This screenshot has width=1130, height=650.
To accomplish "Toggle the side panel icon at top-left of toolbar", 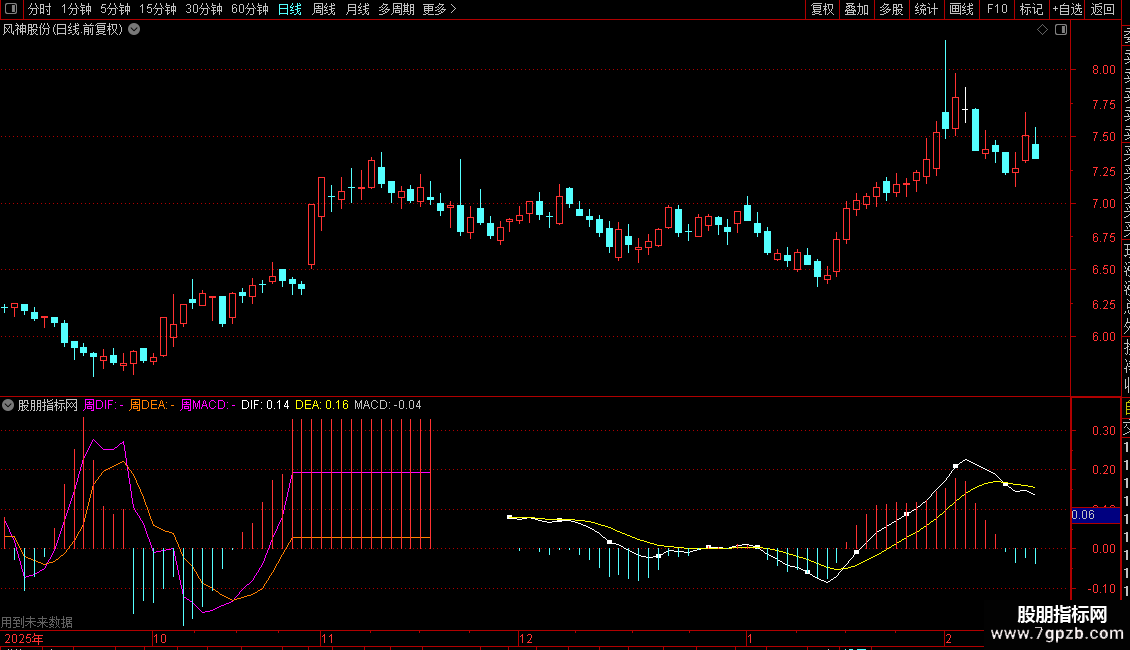I will coord(11,9).
